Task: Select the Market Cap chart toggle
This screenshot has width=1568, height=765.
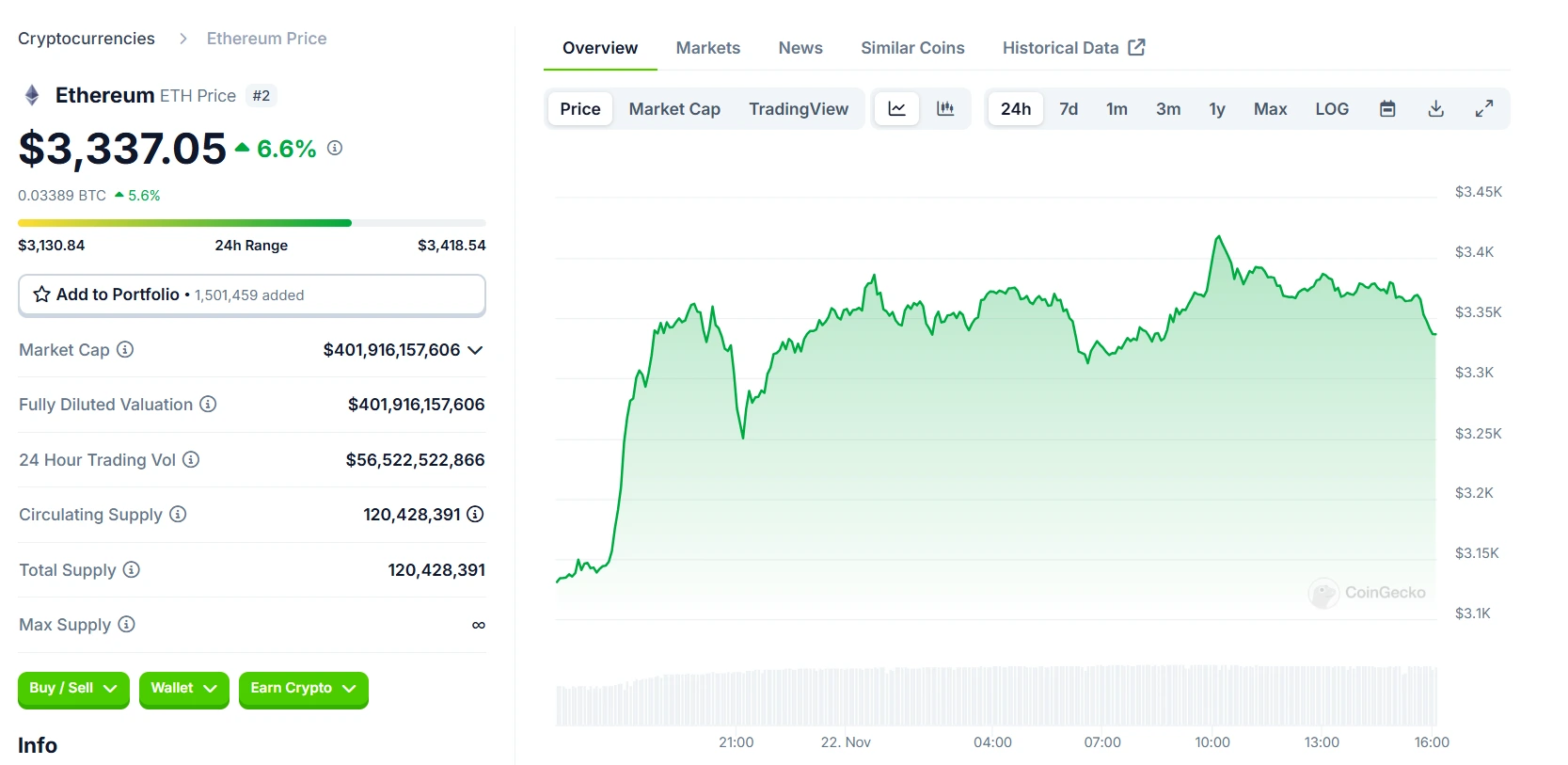Action: pyautogui.click(x=674, y=109)
